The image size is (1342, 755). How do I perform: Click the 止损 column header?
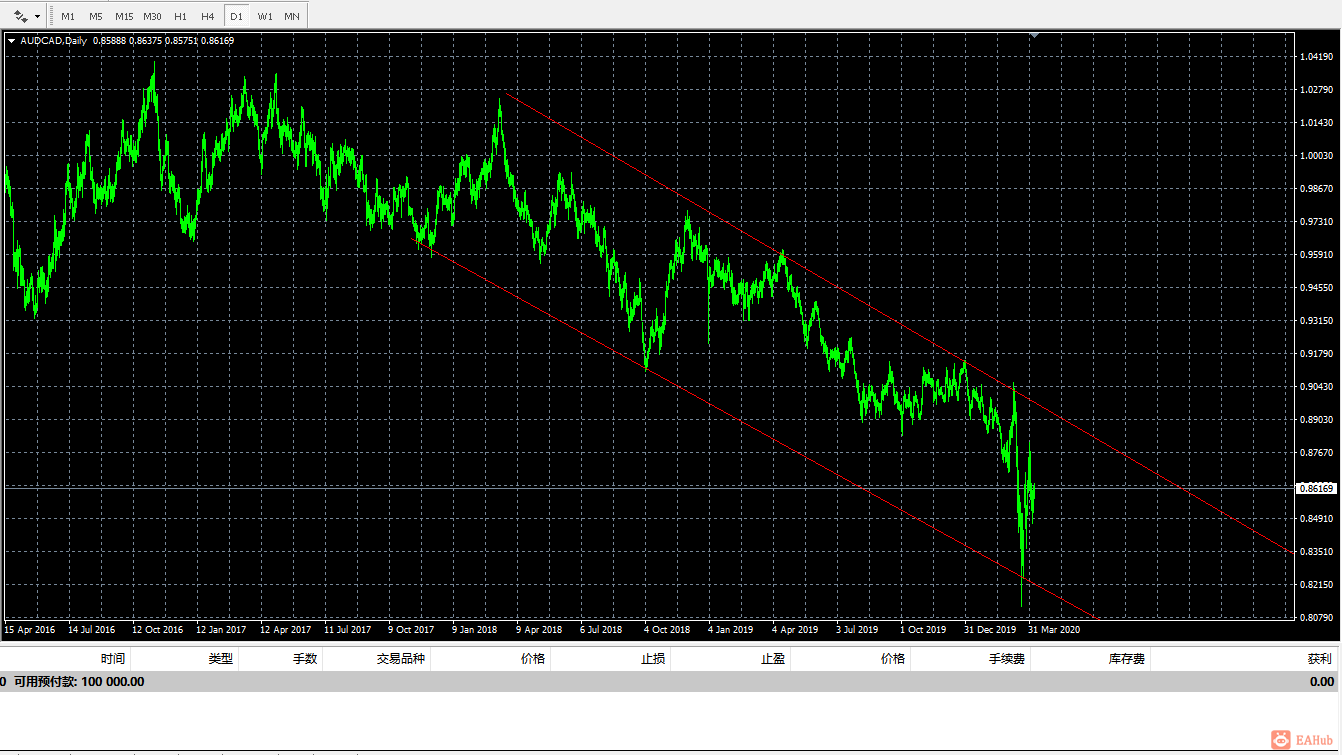(x=653, y=659)
